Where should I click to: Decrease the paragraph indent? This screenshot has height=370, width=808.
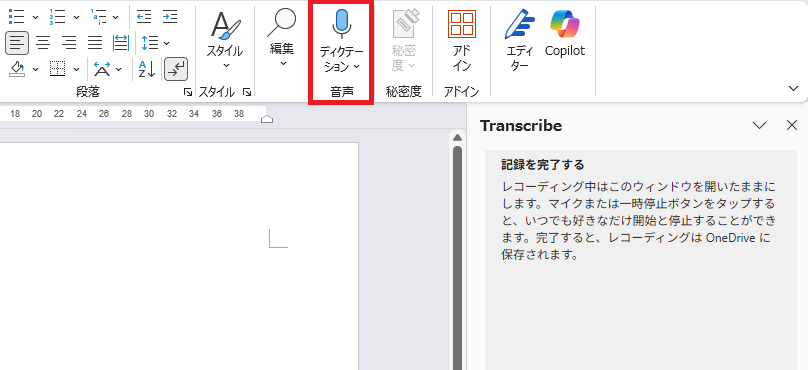click(144, 17)
